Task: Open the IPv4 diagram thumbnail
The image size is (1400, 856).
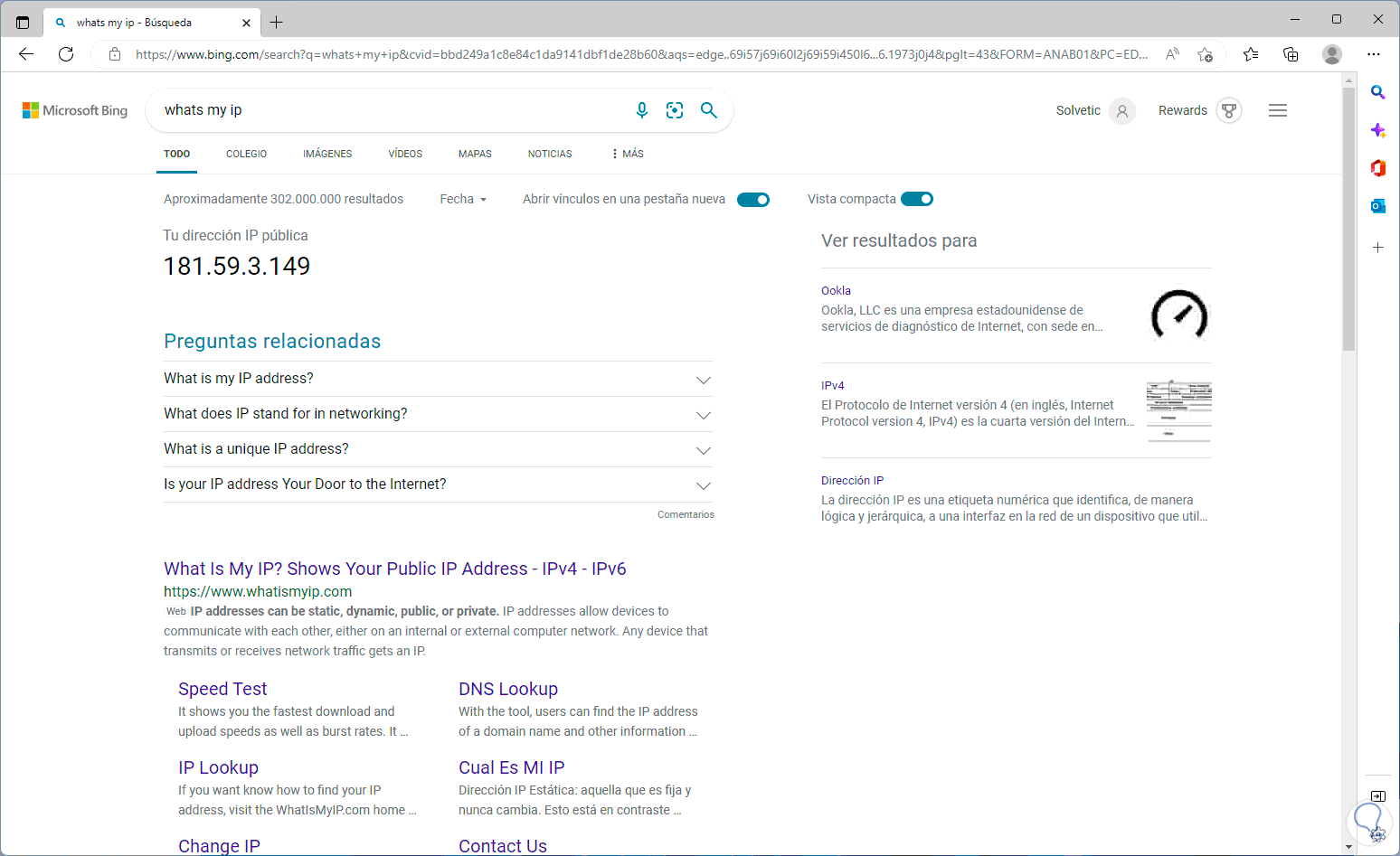Action: (1179, 409)
